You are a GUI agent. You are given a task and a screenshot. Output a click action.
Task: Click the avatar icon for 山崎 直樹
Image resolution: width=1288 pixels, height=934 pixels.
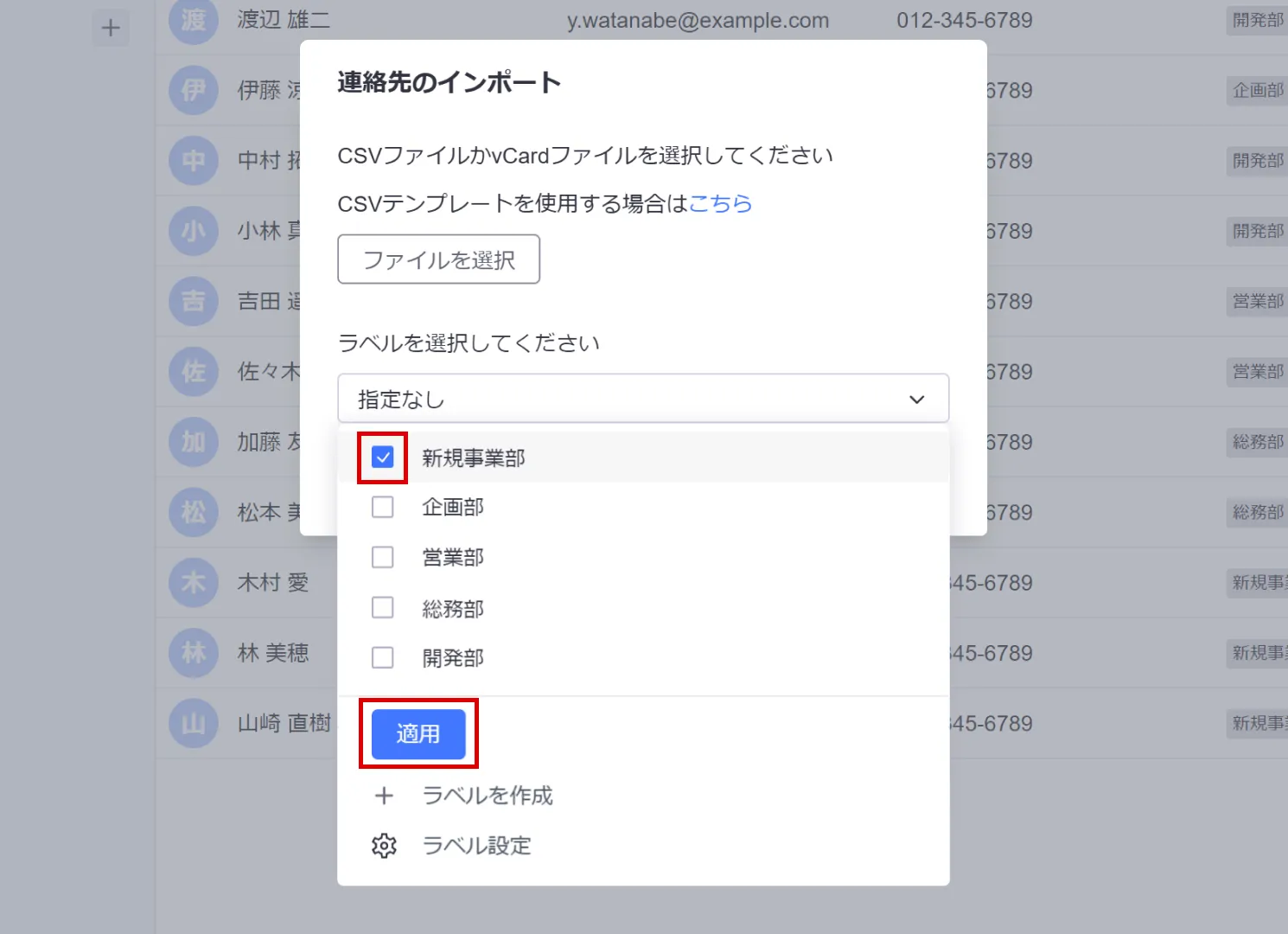194,723
